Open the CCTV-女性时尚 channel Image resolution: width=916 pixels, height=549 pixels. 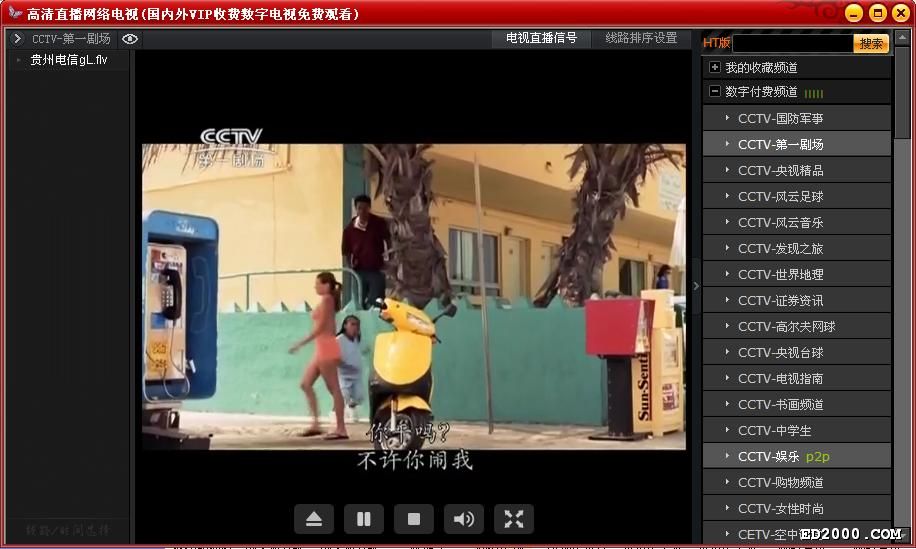[x=797, y=508]
